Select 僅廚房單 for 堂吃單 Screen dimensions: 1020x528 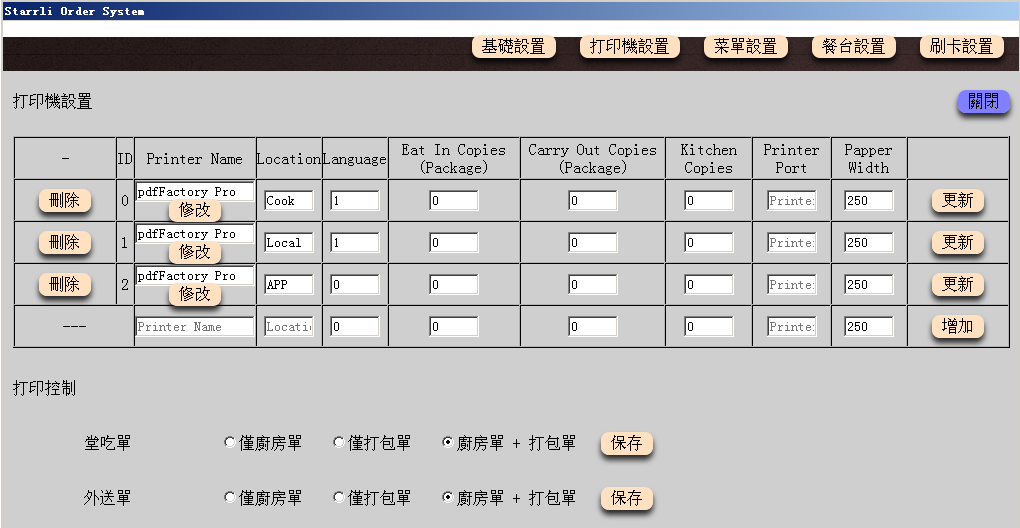231,443
